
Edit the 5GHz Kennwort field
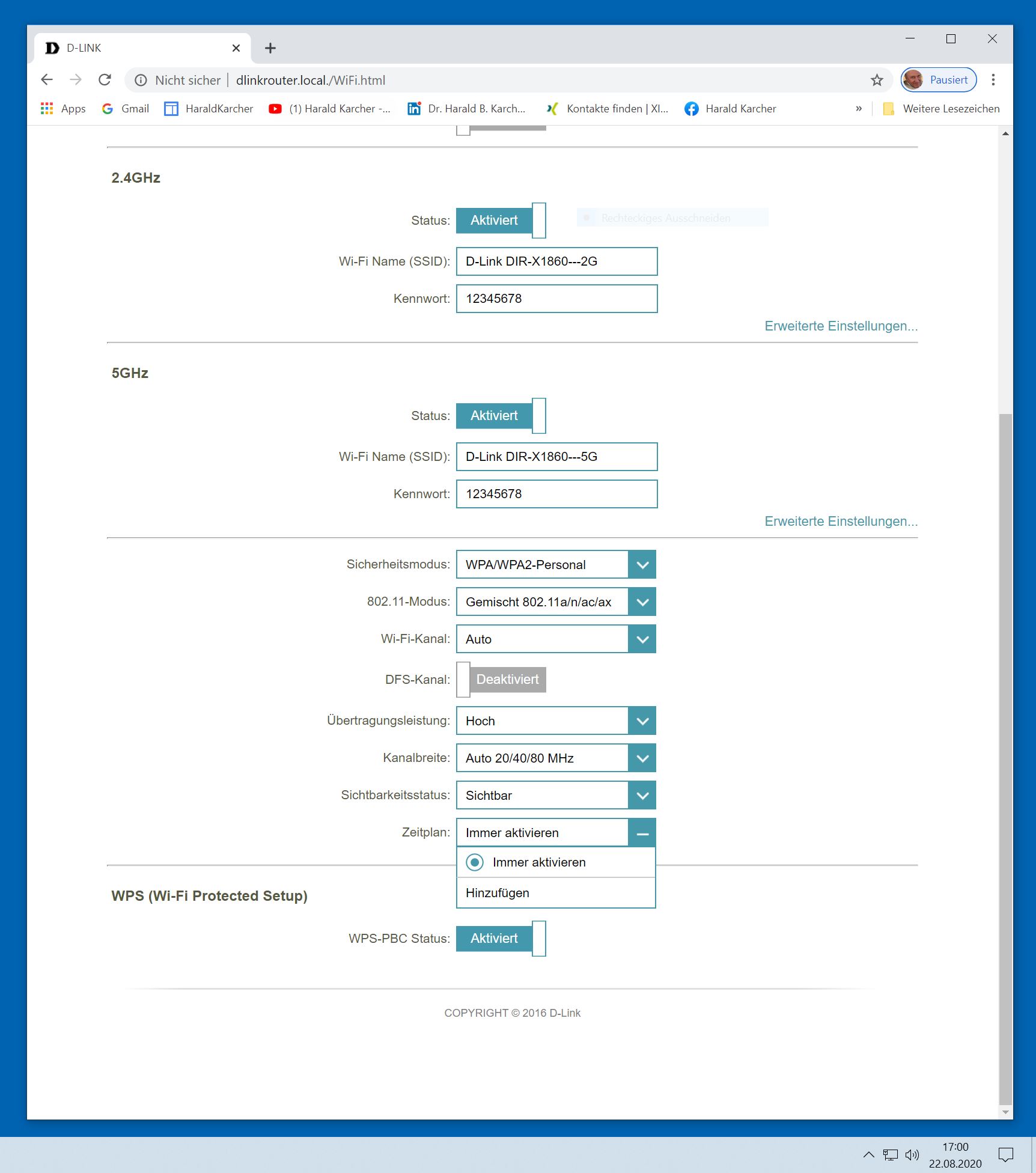556,494
